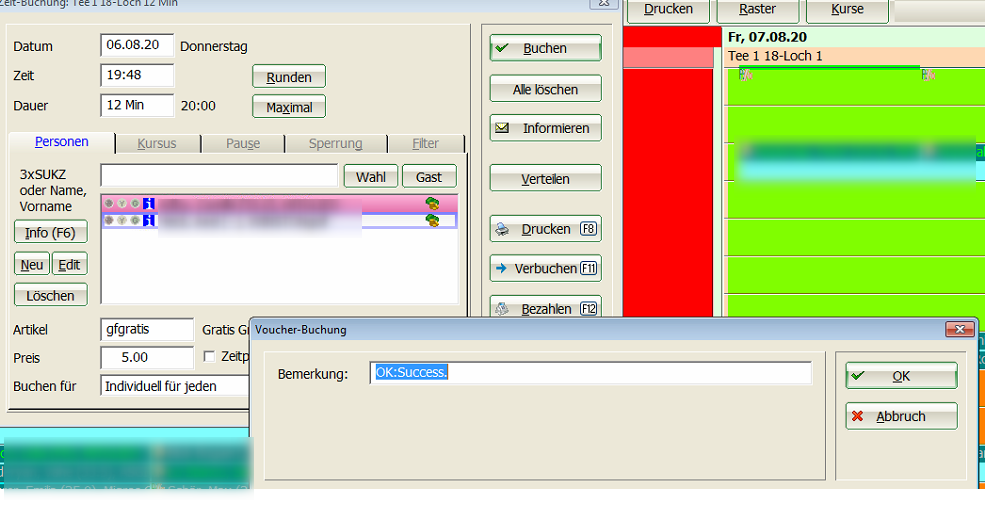985x505 pixels.
Task: Click the Zeit field showing 19:48
Action: coord(137,75)
